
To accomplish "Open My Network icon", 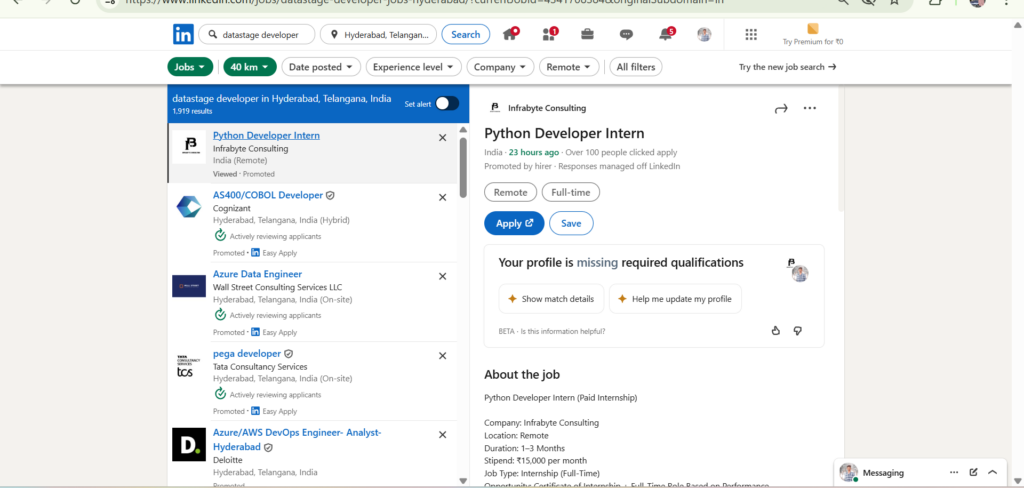I will click(549, 34).
